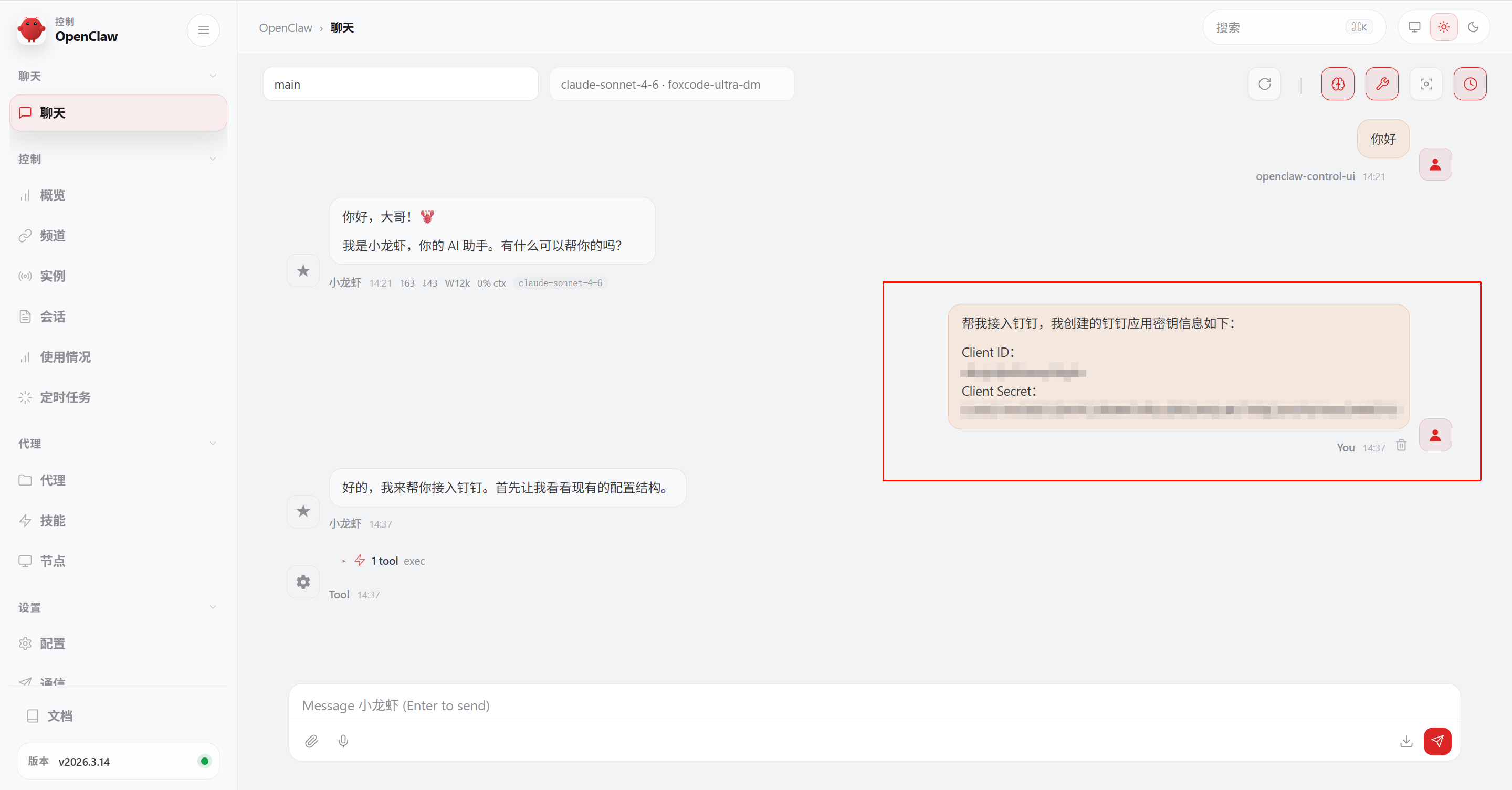Open 节点 nodes page
The width and height of the screenshot is (1512, 790).
pos(118,561)
